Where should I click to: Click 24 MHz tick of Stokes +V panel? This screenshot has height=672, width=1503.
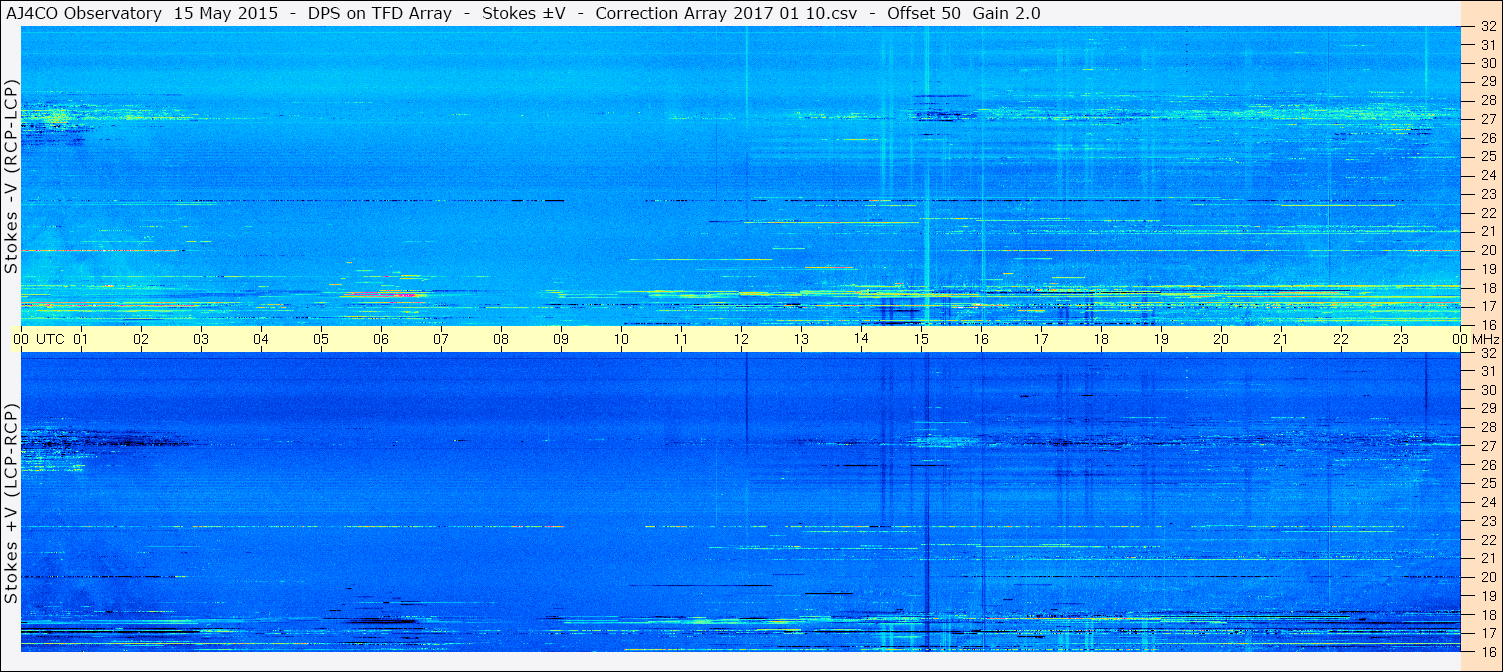(1488, 502)
